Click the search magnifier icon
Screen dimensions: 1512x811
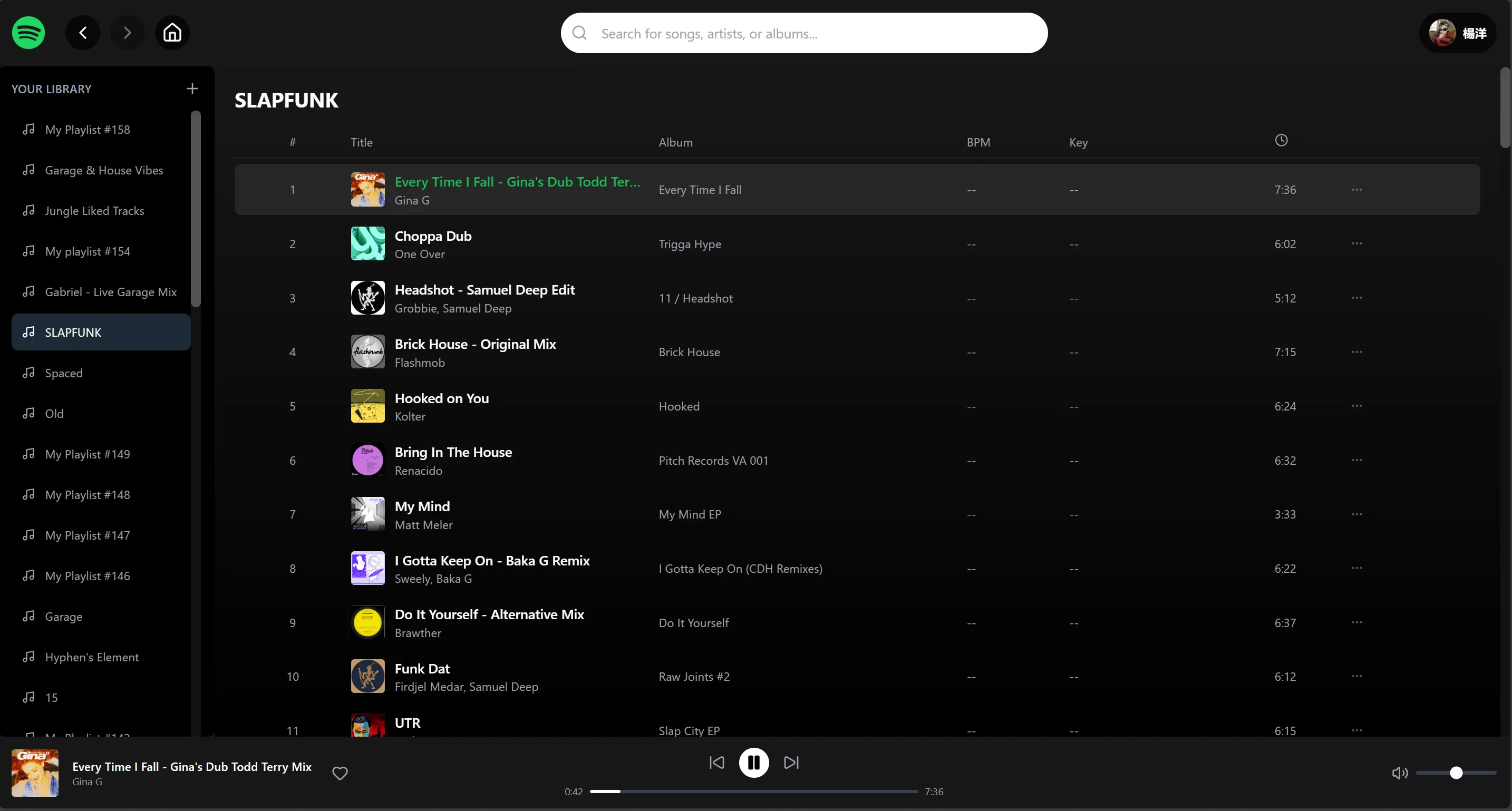579,33
